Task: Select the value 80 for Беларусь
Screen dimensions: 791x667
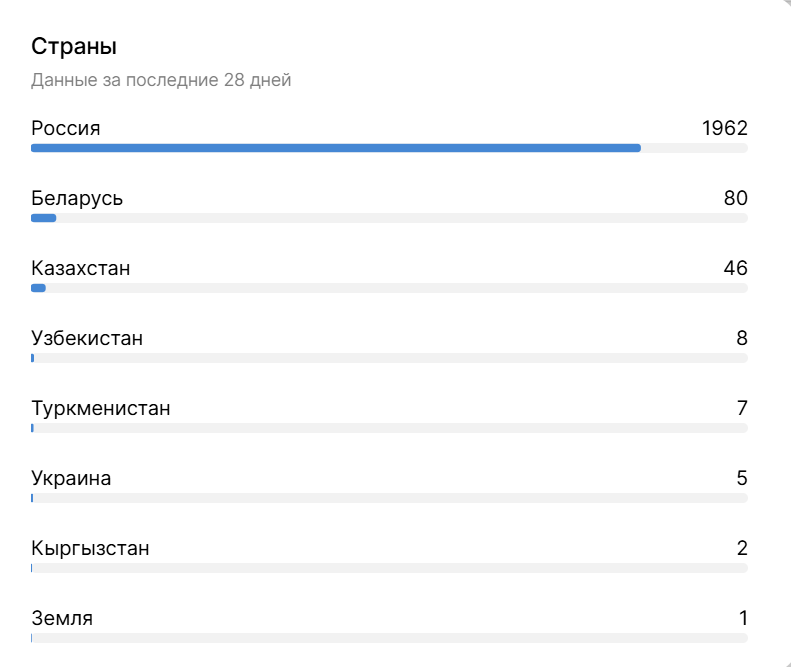Action: [x=736, y=198]
